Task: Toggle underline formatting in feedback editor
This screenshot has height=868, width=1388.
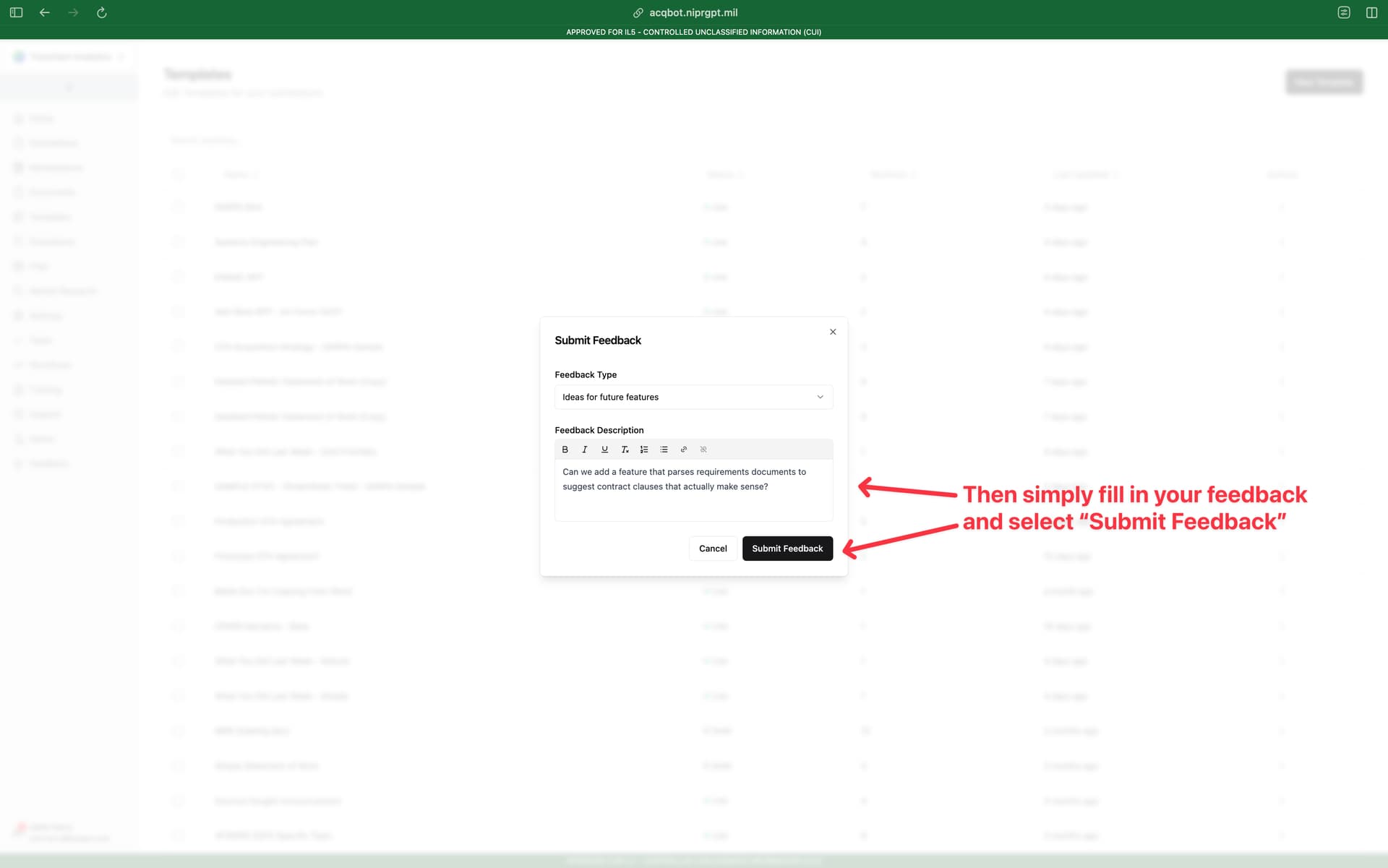Action: coord(605,450)
